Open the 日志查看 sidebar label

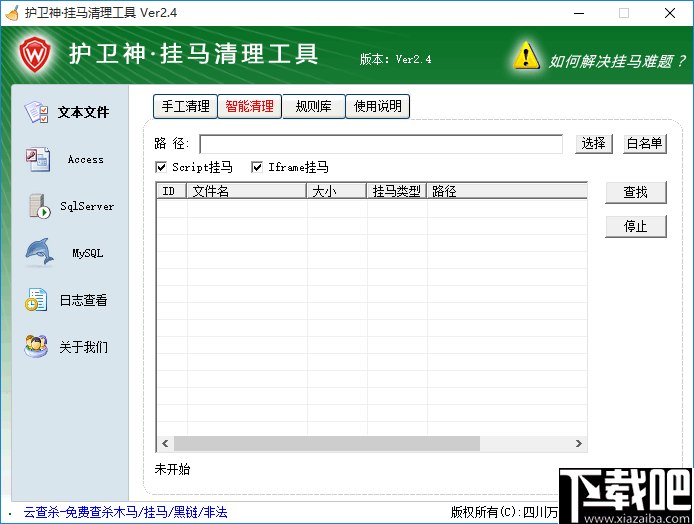coord(83,300)
